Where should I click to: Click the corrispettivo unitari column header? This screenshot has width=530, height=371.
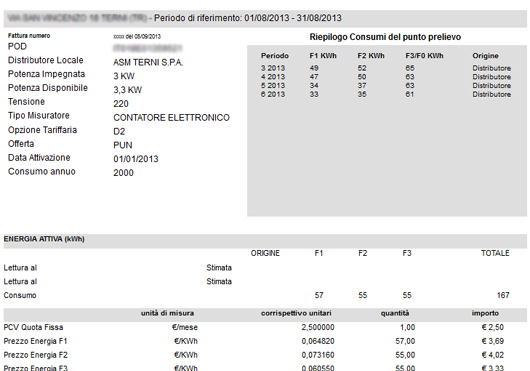pyautogui.click(x=296, y=313)
